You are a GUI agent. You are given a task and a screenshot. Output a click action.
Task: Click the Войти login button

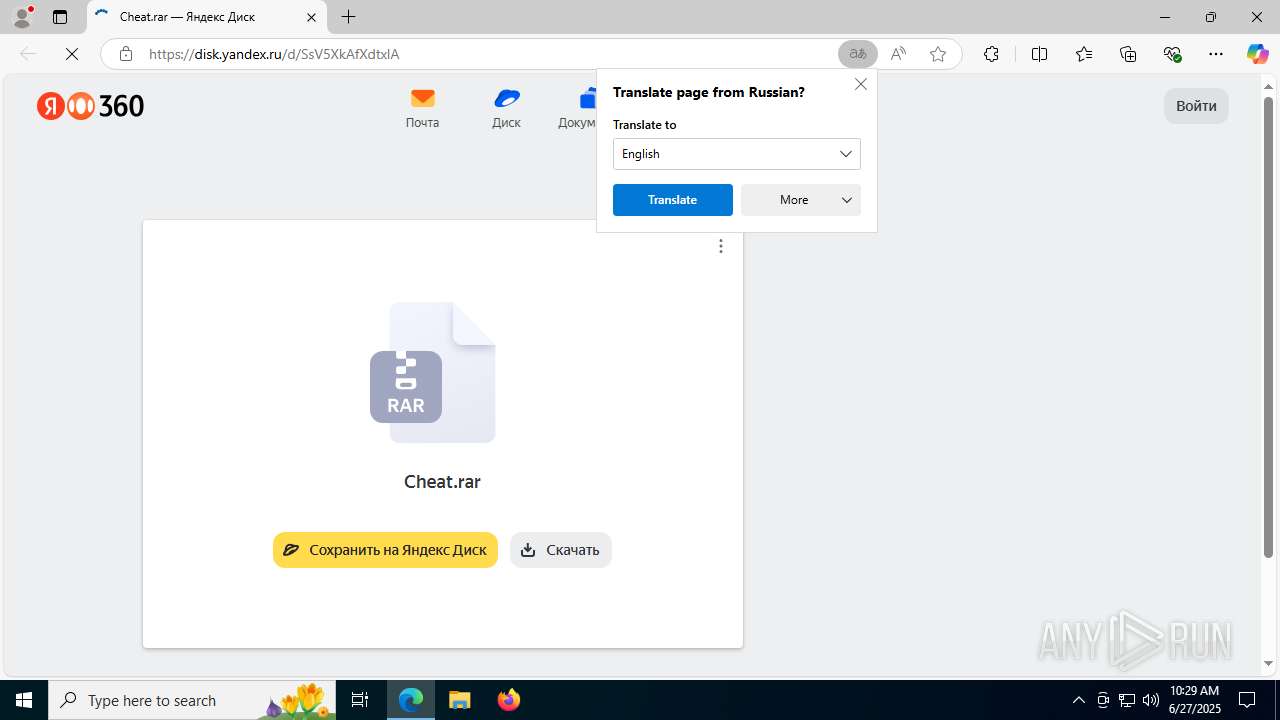pos(1196,106)
